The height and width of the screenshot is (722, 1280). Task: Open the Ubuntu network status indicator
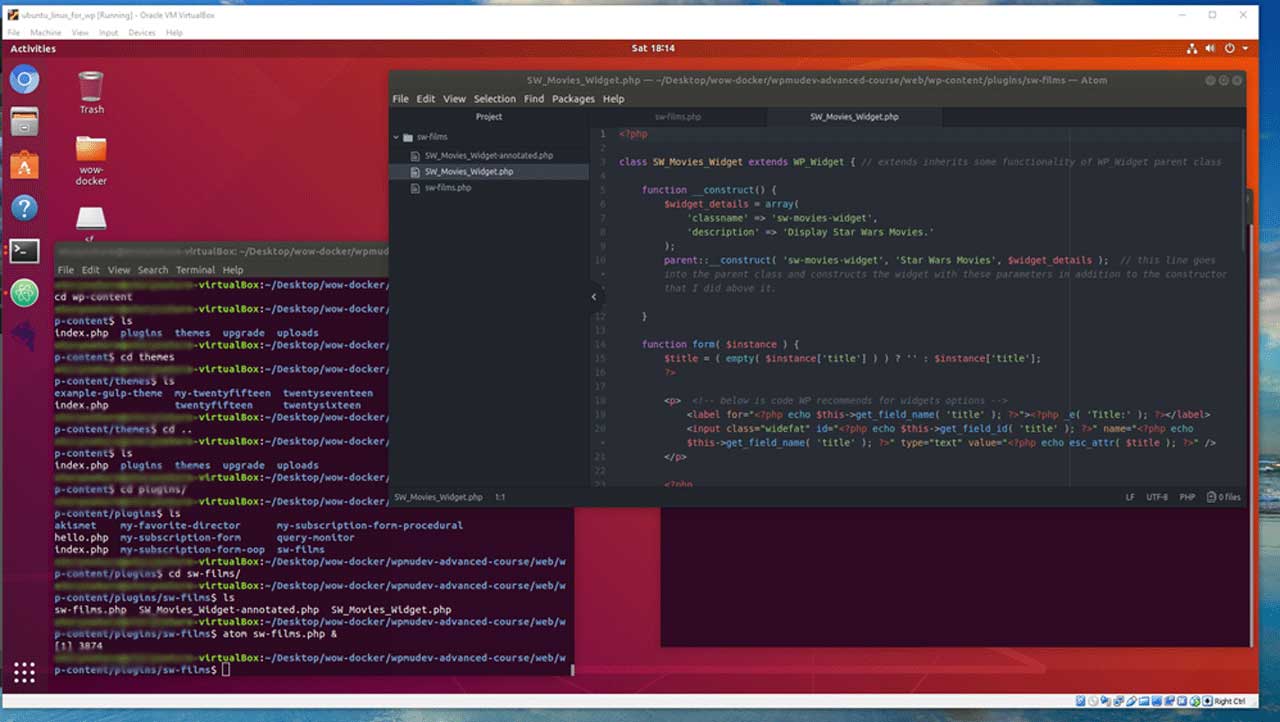click(1192, 48)
